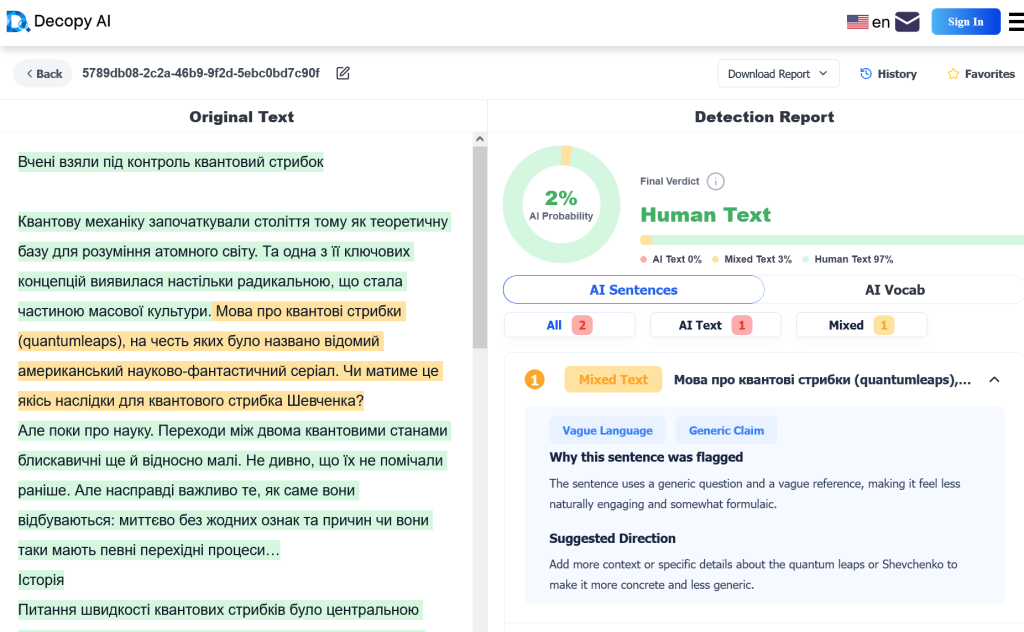This screenshot has height=632, width=1024.
Task: Click the report ID 5789db08 title
Action: 200,73
